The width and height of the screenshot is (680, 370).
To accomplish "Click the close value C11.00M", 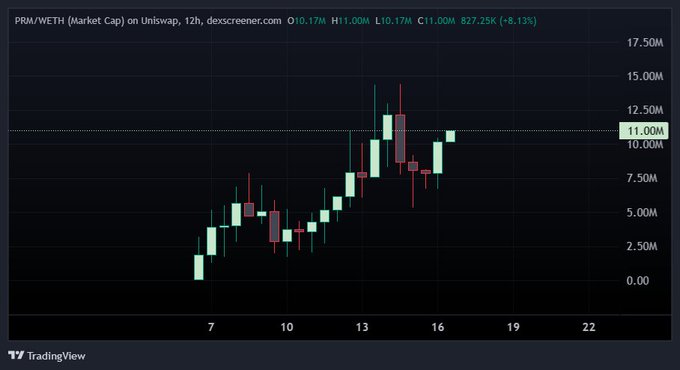I will [x=436, y=21].
